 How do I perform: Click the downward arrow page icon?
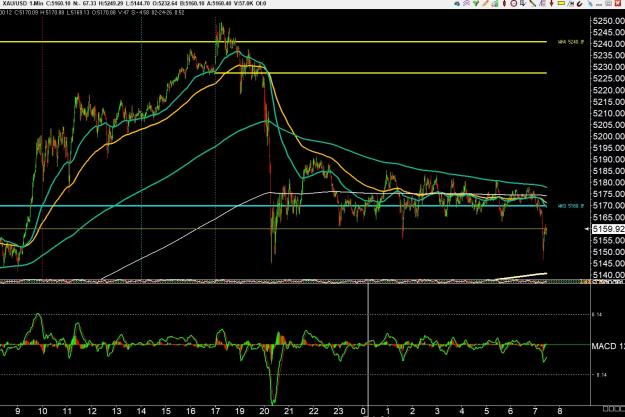tap(523, 3)
